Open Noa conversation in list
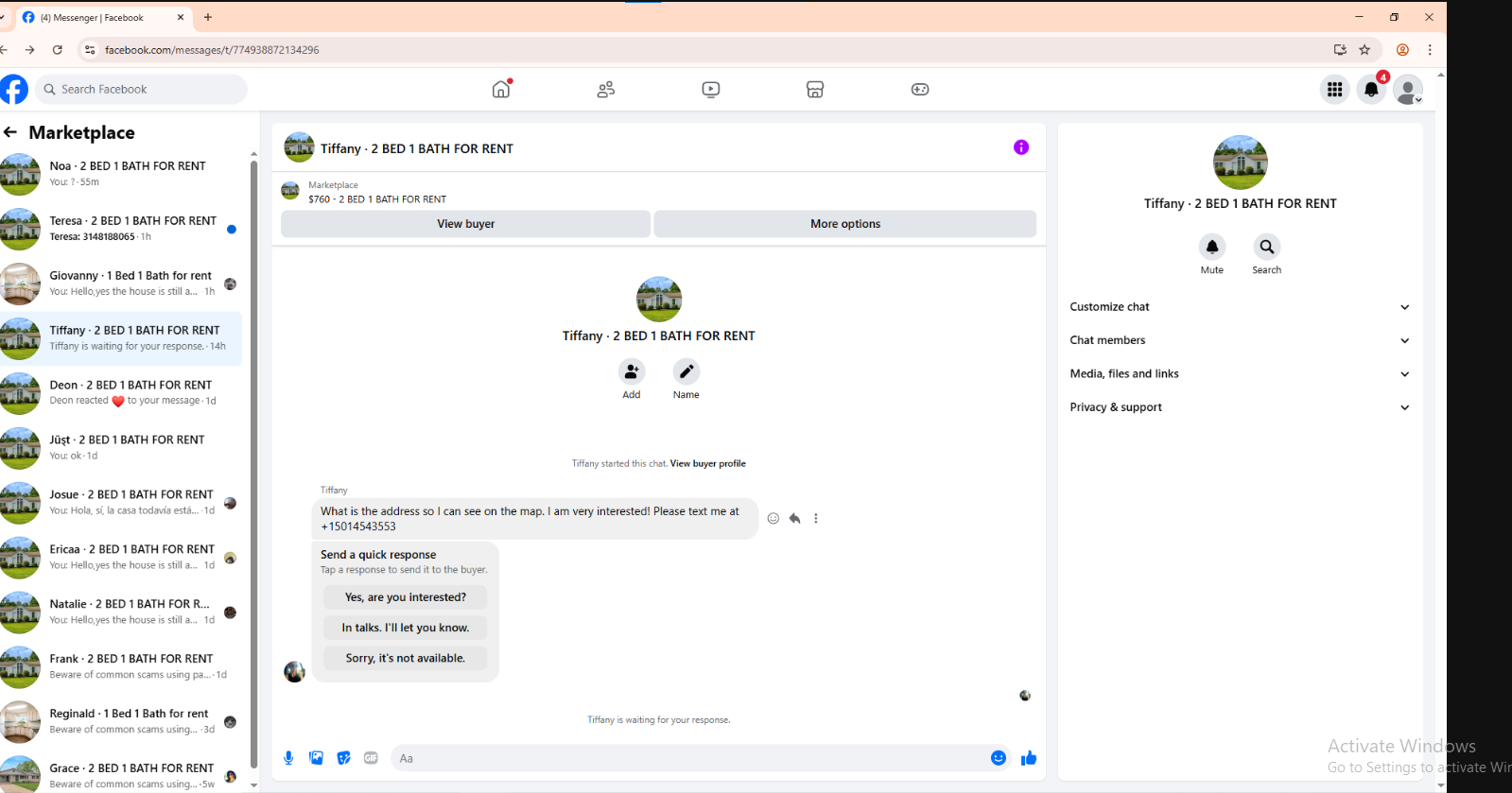The height and width of the screenshot is (793, 1512). [121, 175]
